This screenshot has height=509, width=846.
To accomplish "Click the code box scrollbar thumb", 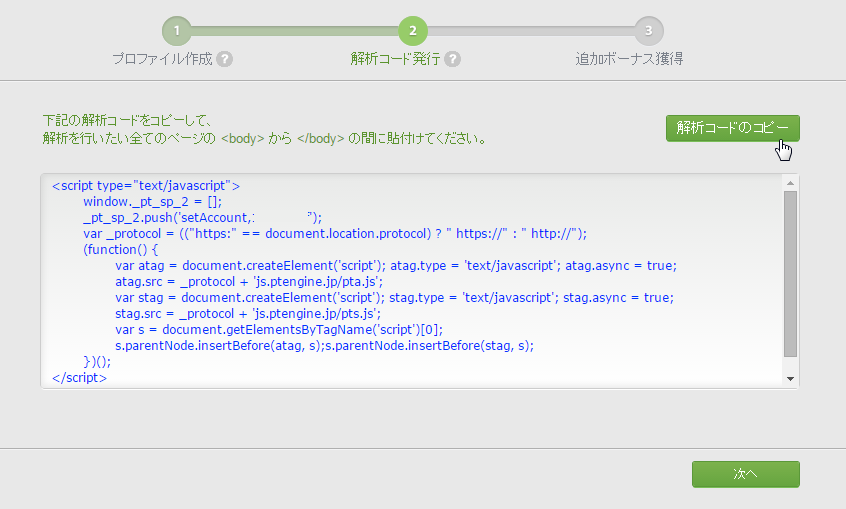I will pyautogui.click(x=790, y=274).
